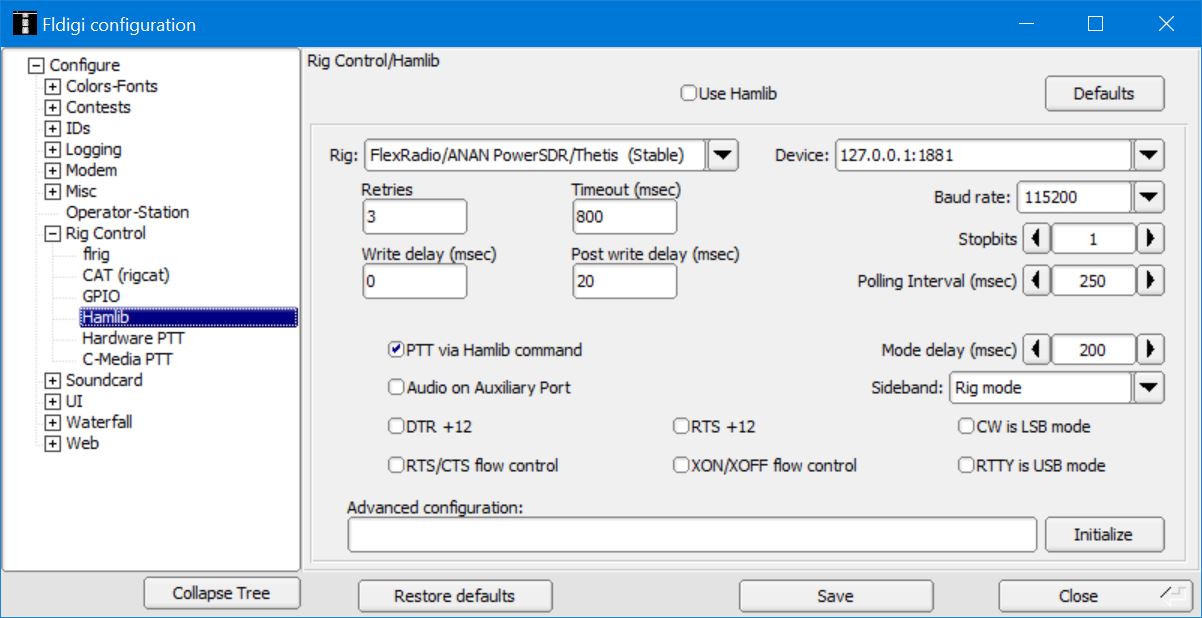Increase Mode delay using right arrow
The width and height of the screenshot is (1202, 618).
click(x=1151, y=350)
